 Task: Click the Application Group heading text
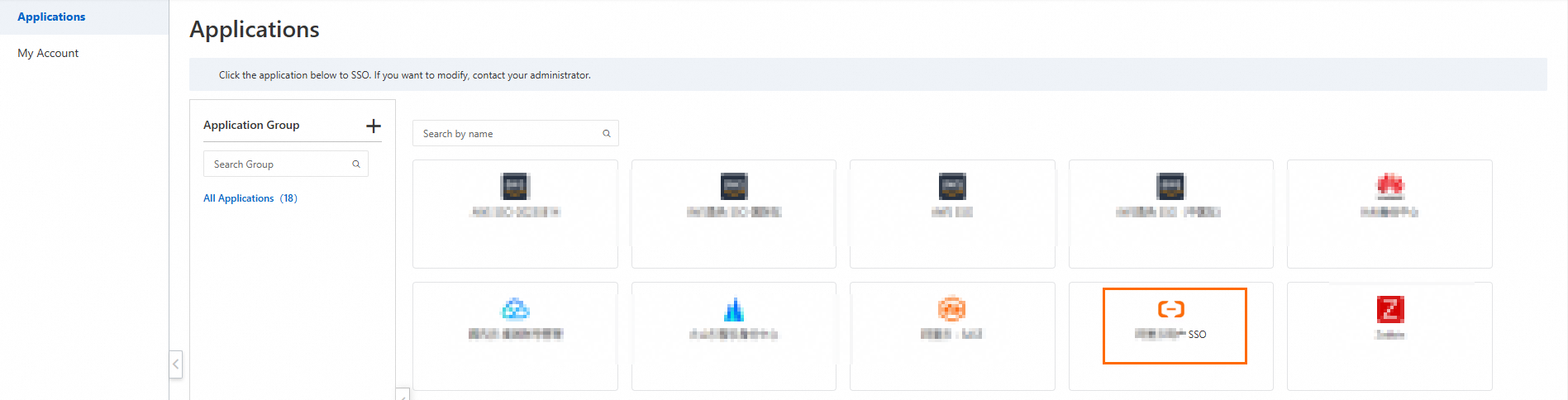coord(251,125)
